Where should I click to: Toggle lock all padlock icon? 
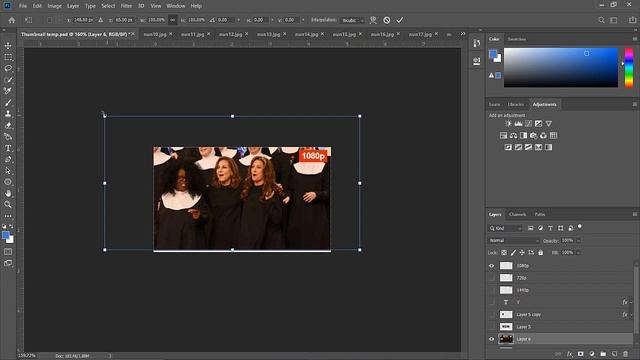coord(540,253)
